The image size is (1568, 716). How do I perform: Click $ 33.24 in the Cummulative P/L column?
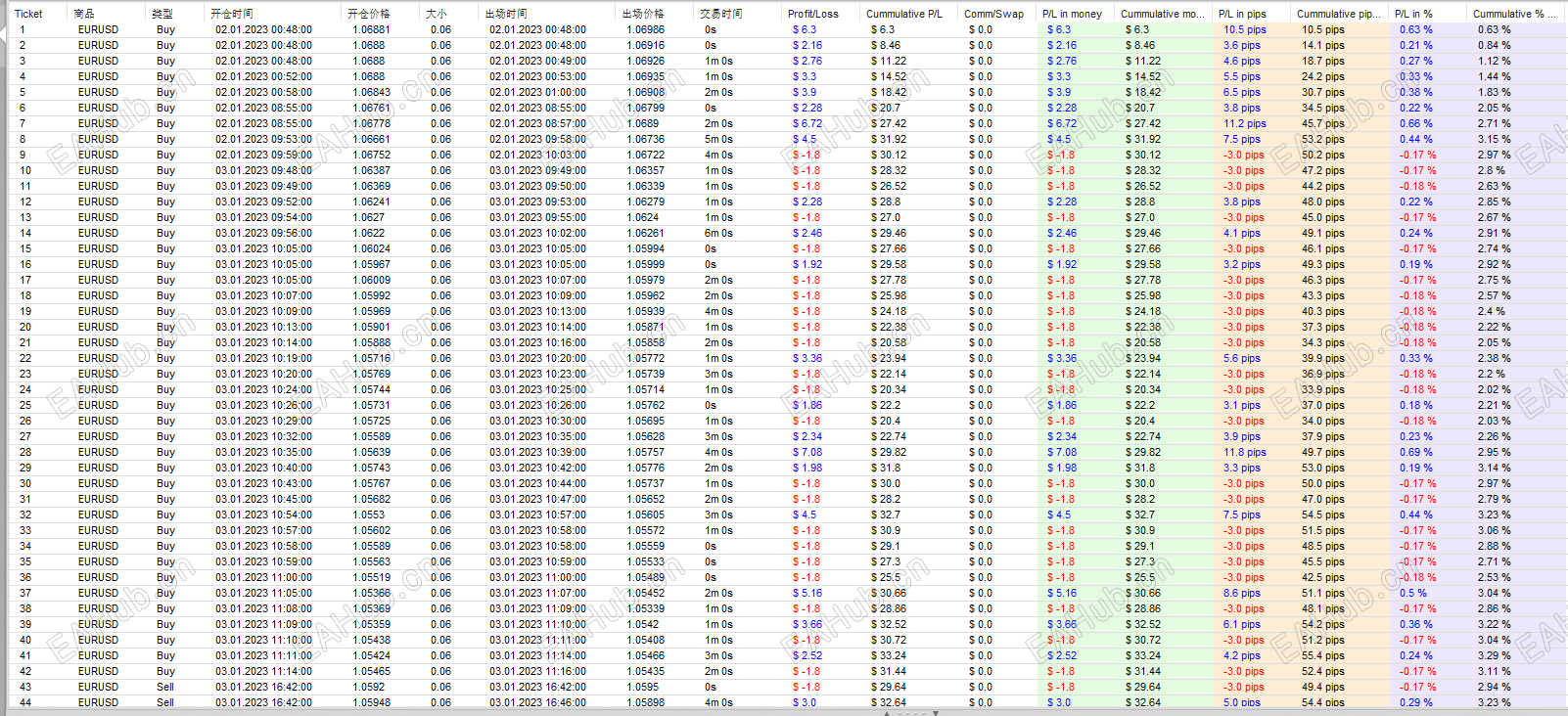pos(889,655)
